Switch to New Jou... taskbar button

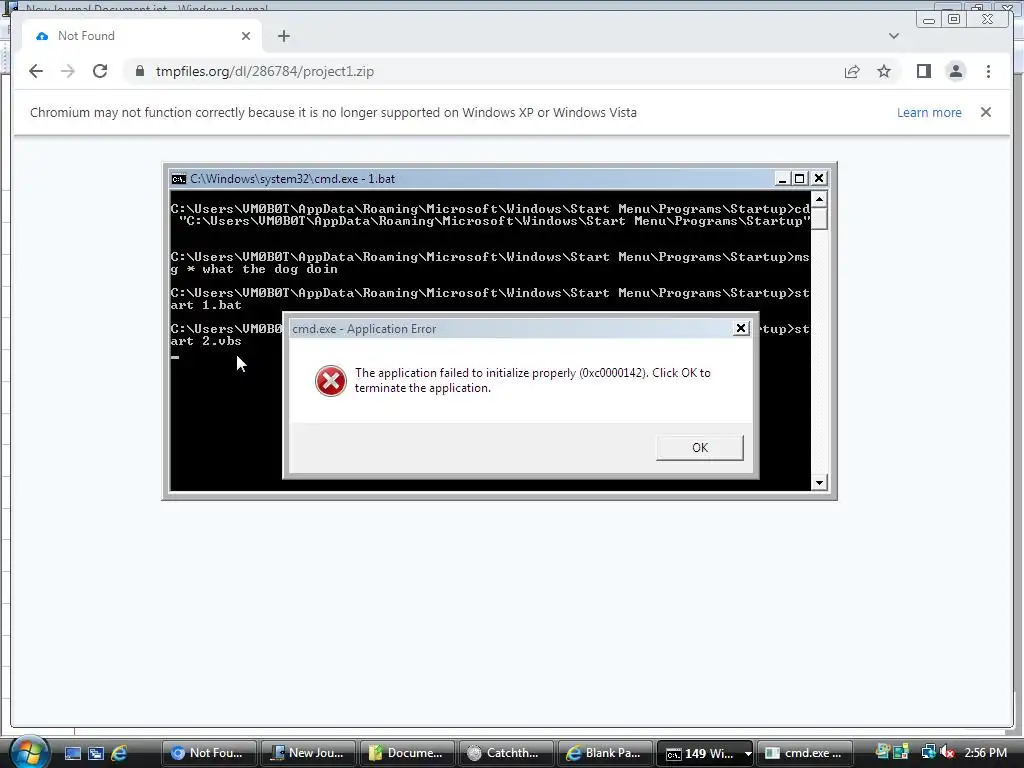pyautogui.click(x=308, y=753)
